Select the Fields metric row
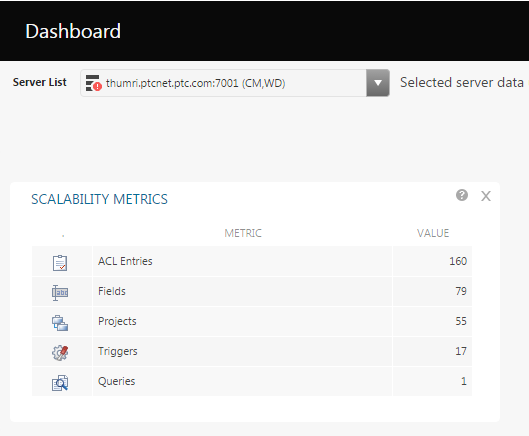The height and width of the screenshot is (436, 529). point(252,291)
